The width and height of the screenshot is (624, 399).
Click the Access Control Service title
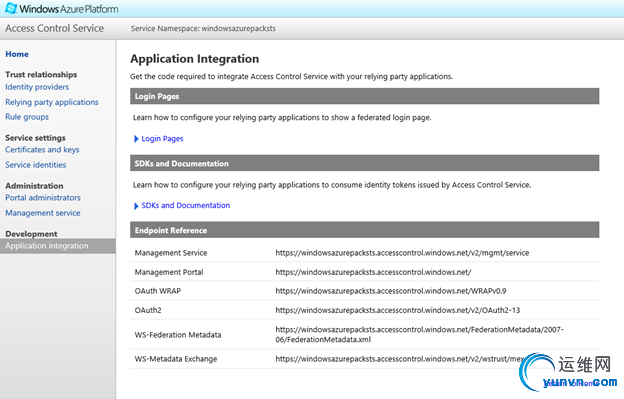55,28
